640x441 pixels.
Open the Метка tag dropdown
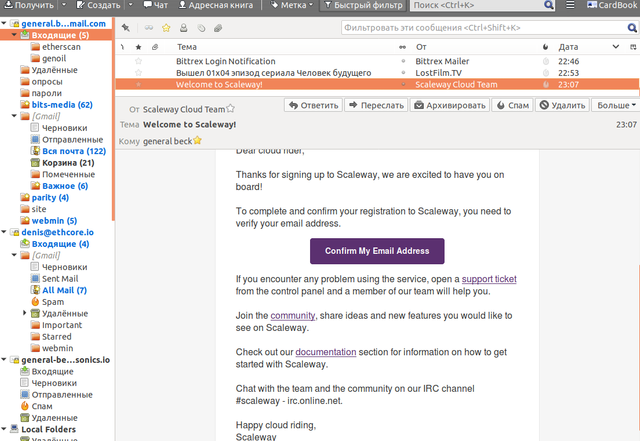click(x=292, y=5)
